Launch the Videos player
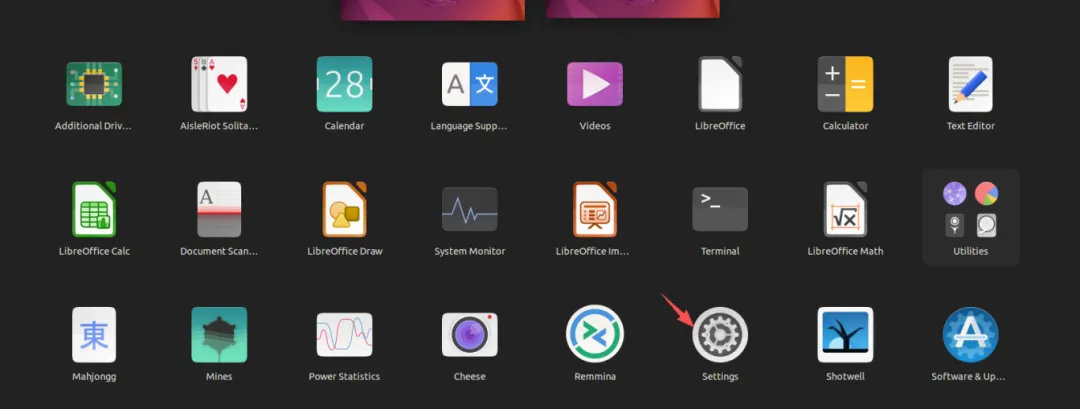Screen dimensions: 1080x409 point(595,84)
